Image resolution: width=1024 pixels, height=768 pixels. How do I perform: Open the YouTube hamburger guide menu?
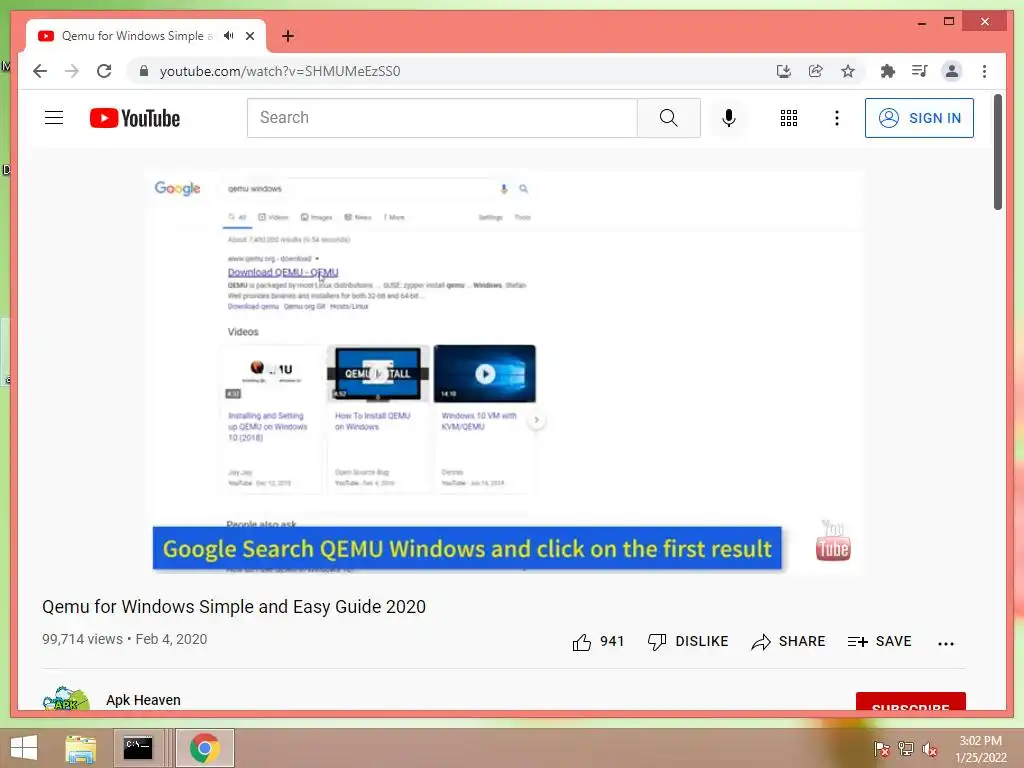coord(54,118)
